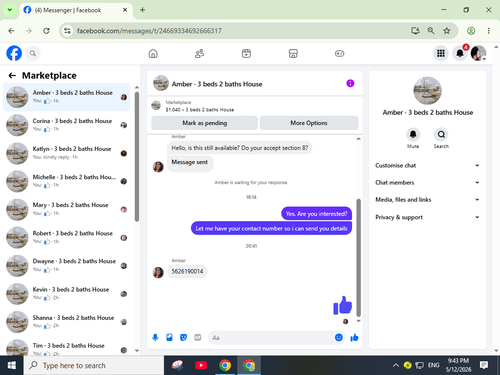The height and width of the screenshot is (375, 500).
Task: Expand the Customise chat section
Action: point(427,165)
